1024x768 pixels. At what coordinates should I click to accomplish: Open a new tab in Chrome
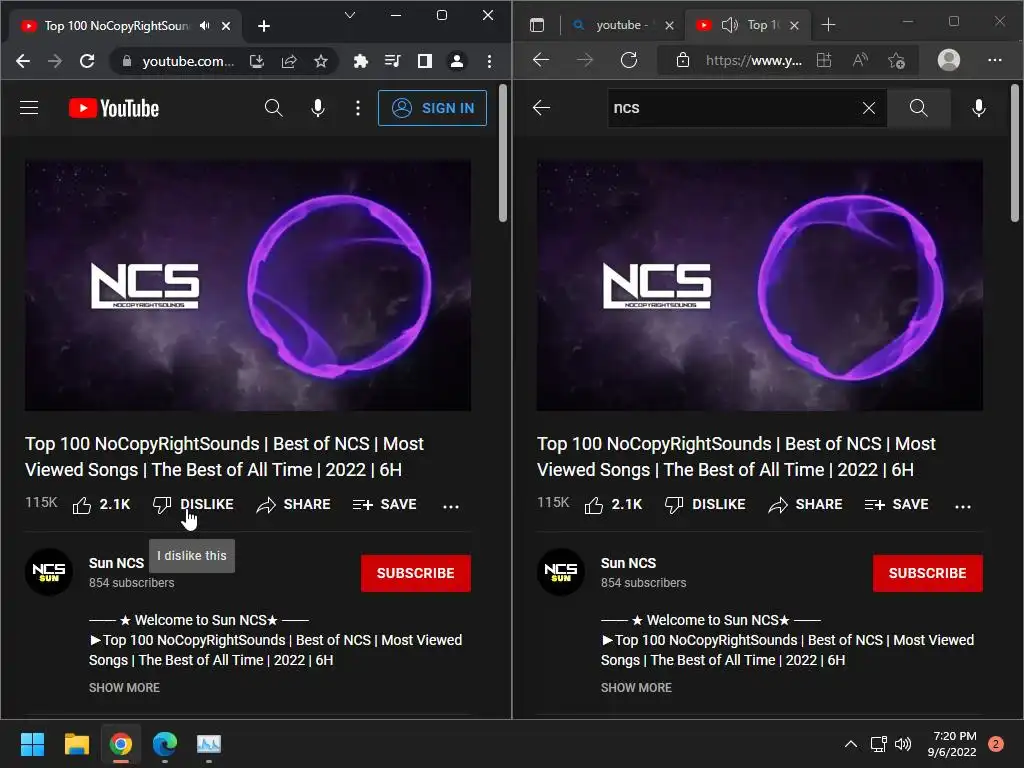264,26
